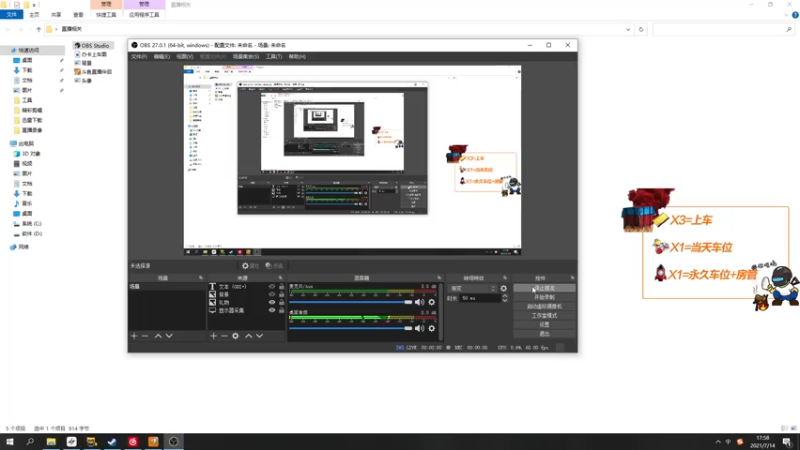Image resolution: width=800 pixels, height=450 pixels.
Task: Open taskbar search magnifier
Action: [30, 442]
